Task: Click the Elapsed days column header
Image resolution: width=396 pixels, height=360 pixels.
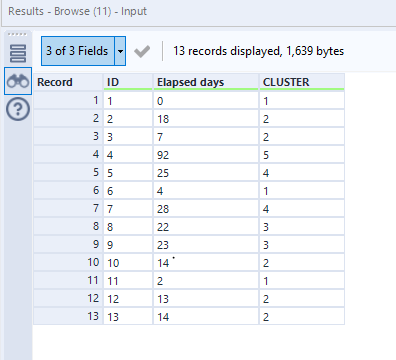Action: pos(206,82)
